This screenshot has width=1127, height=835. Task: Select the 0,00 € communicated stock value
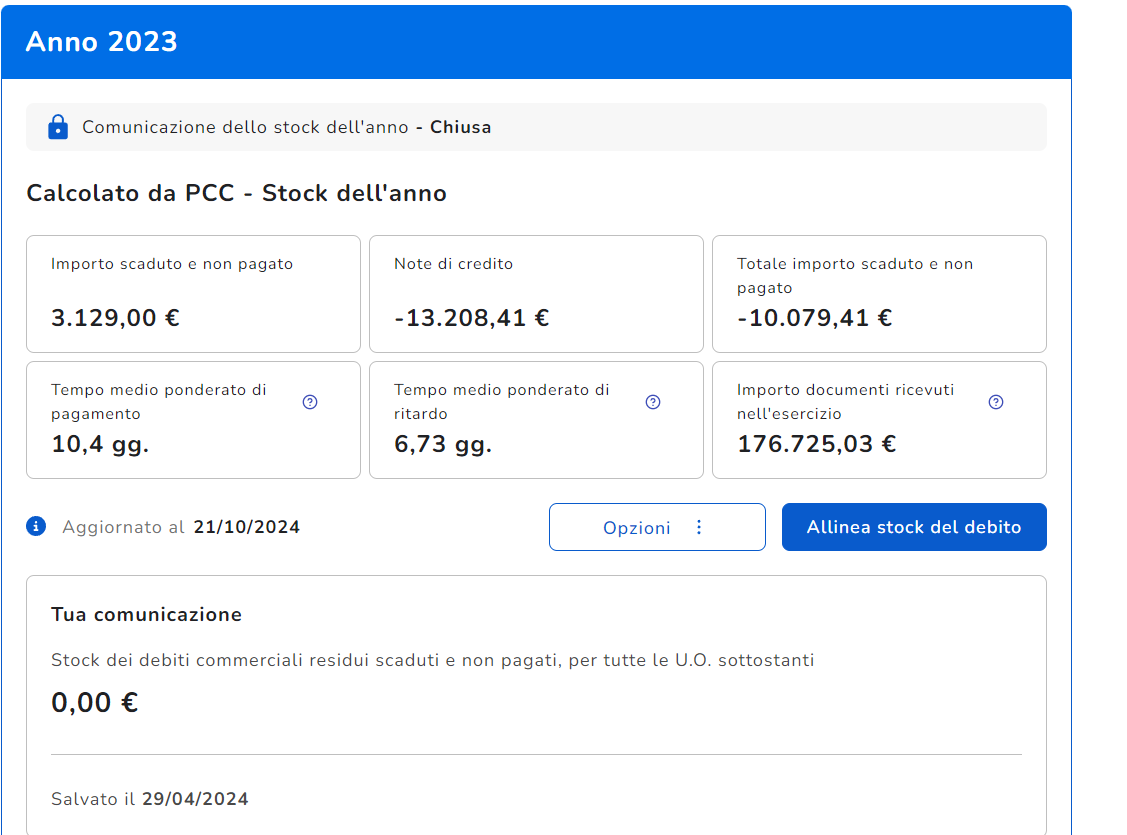(x=94, y=702)
